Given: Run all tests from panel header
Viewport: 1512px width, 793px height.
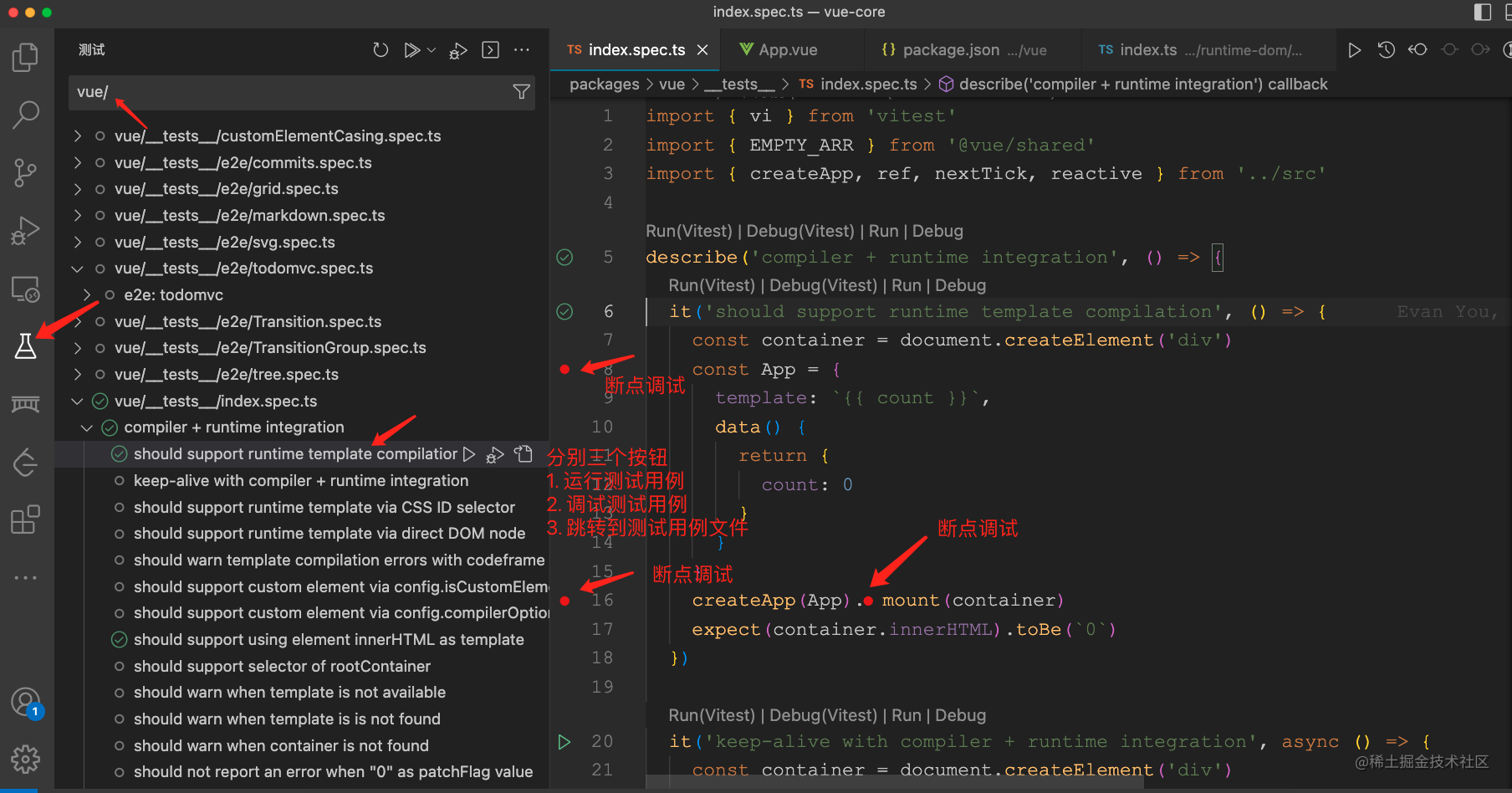Looking at the screenshot, I should coord(411,50).
